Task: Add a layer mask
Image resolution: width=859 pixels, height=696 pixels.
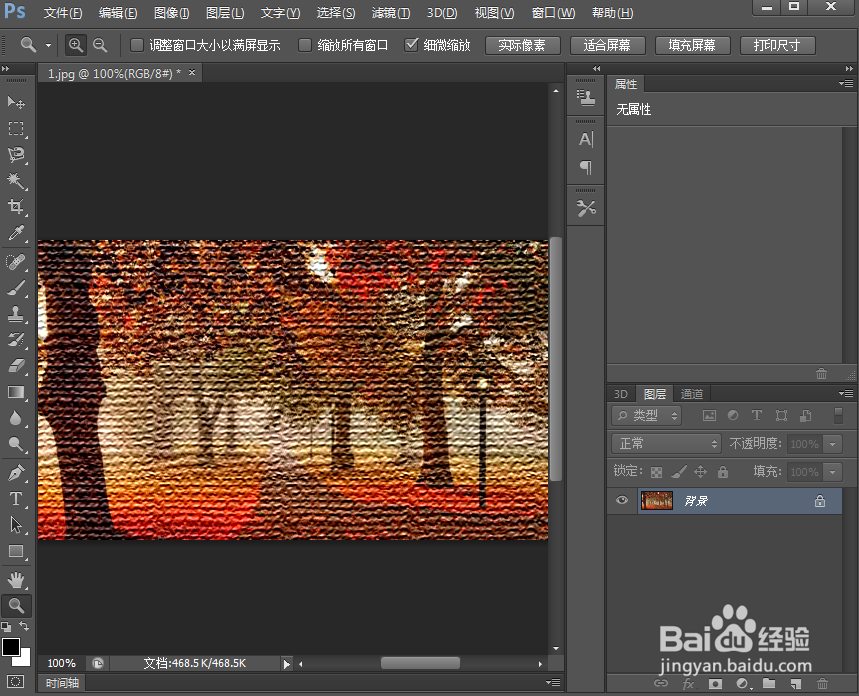Action: pos(715,683)
